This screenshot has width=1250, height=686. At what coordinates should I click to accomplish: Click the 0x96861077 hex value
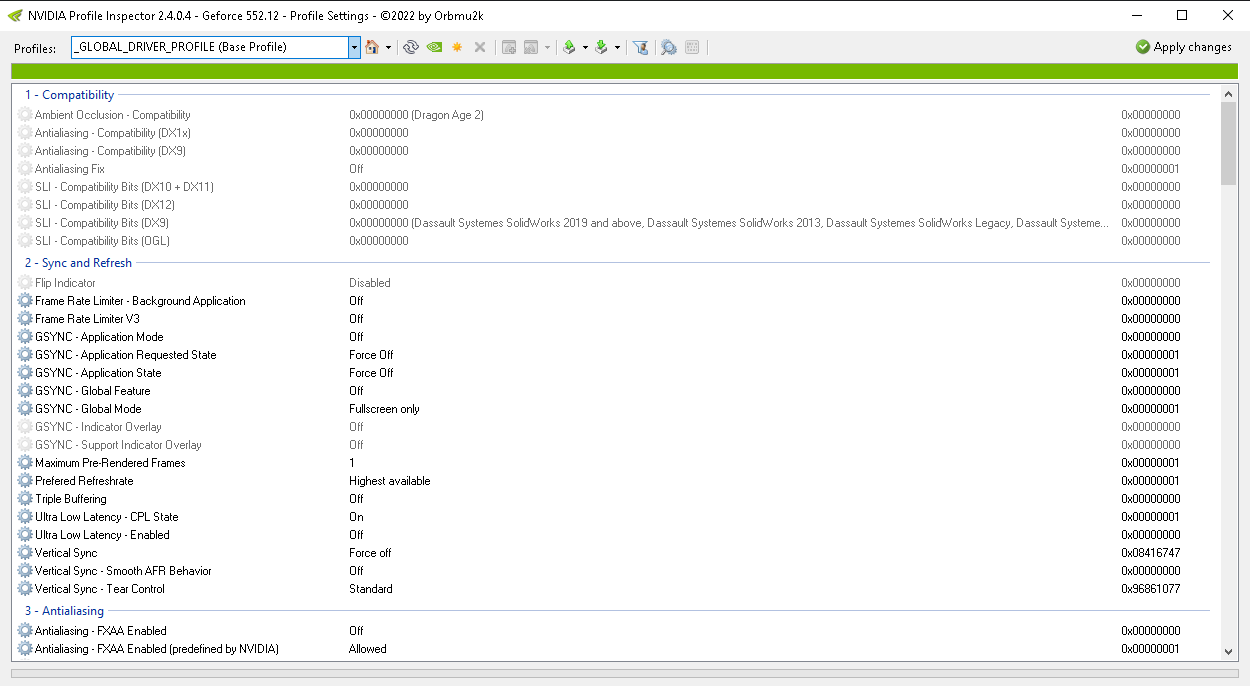click(1150, 589)
